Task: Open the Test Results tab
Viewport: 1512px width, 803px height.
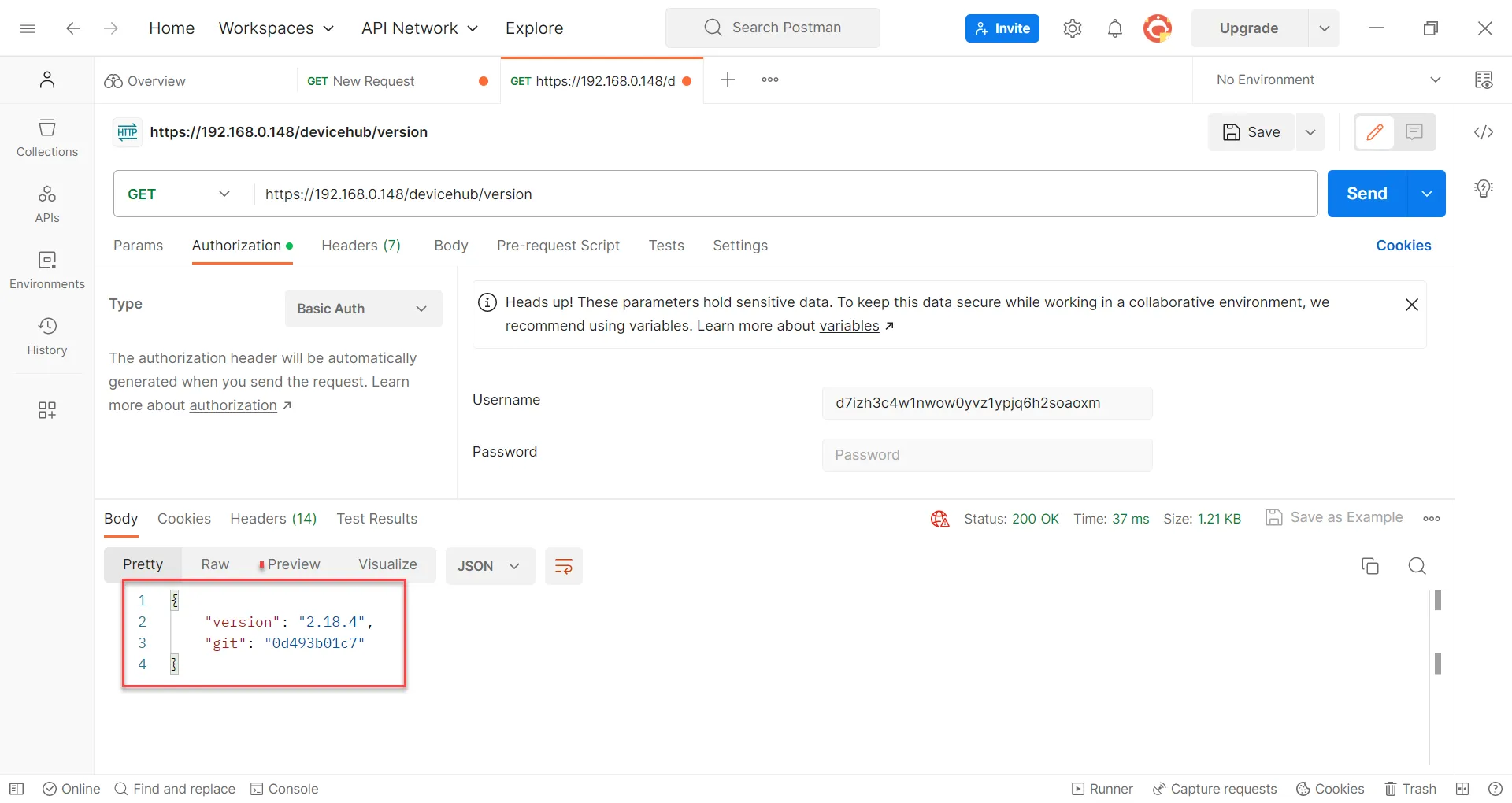Action: pyautogui.click(x=376, y=519)
